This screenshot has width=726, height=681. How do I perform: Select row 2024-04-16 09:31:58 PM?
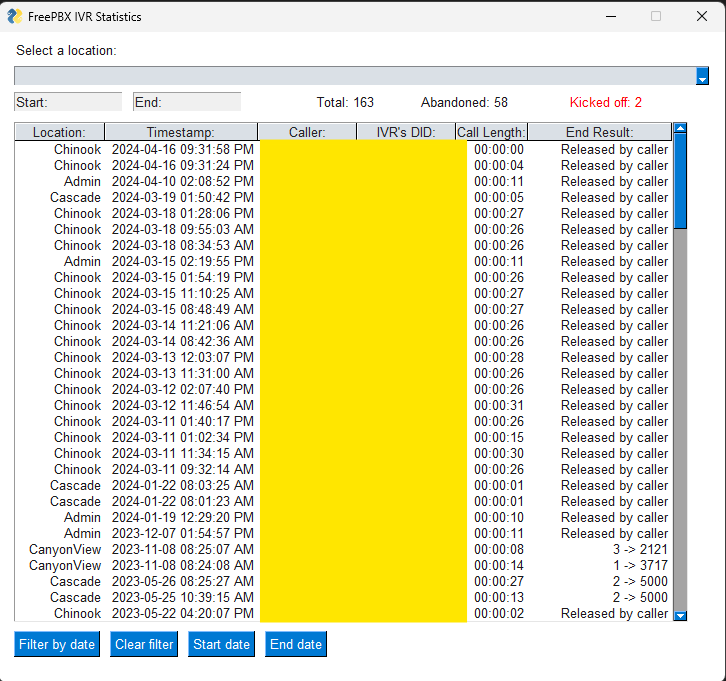[x=343, y=150]
